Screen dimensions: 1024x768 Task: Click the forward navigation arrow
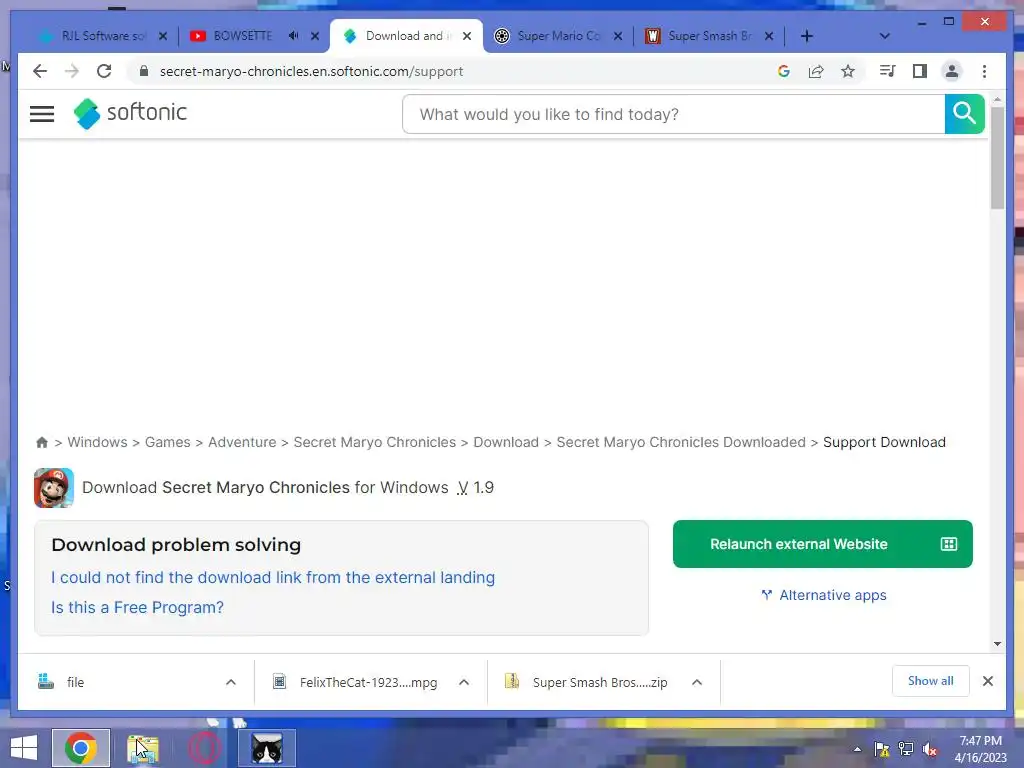pyautogui.click(x=72, y=71)
